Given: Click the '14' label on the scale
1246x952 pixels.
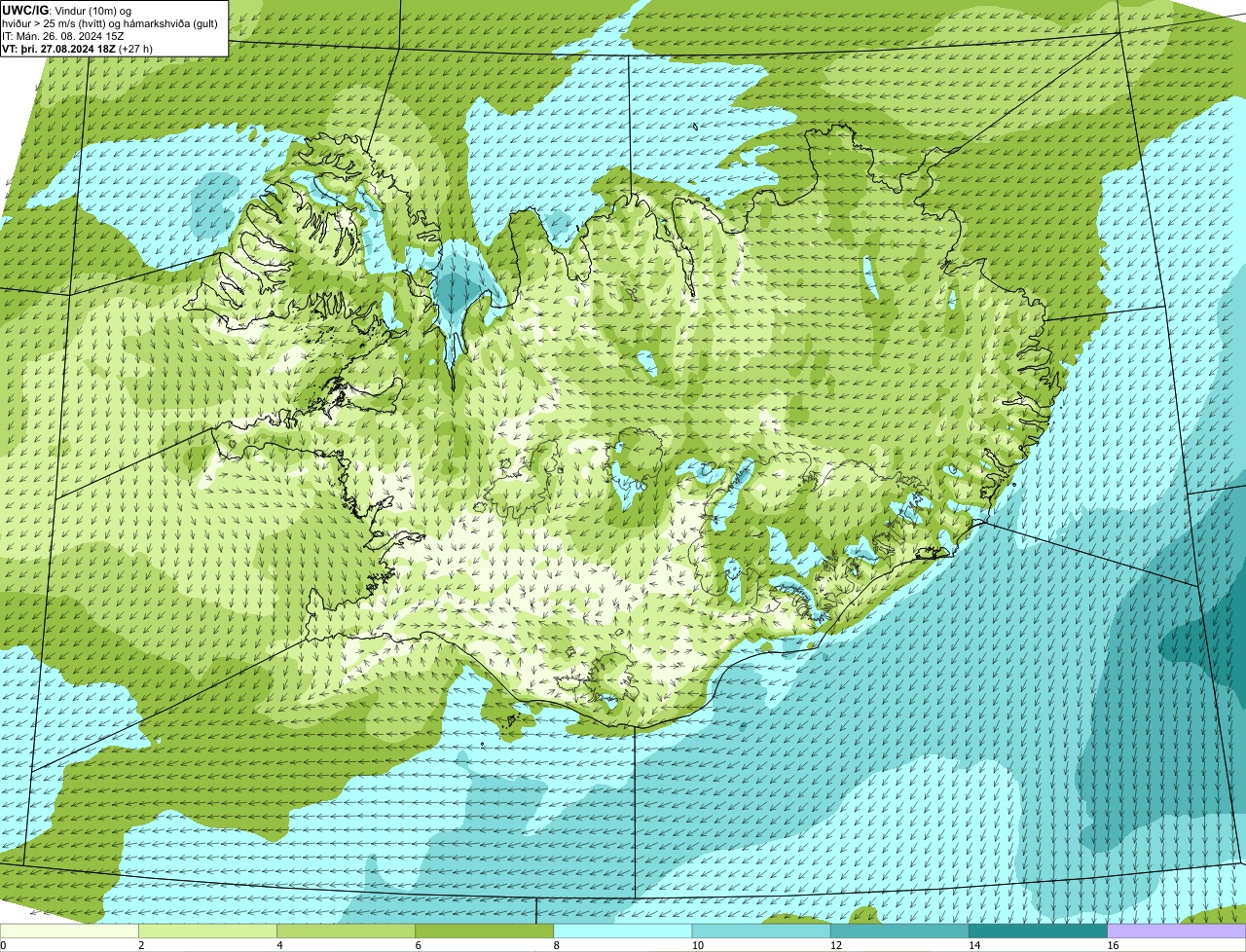Looking at the screenshot, I should coord(973,945).
